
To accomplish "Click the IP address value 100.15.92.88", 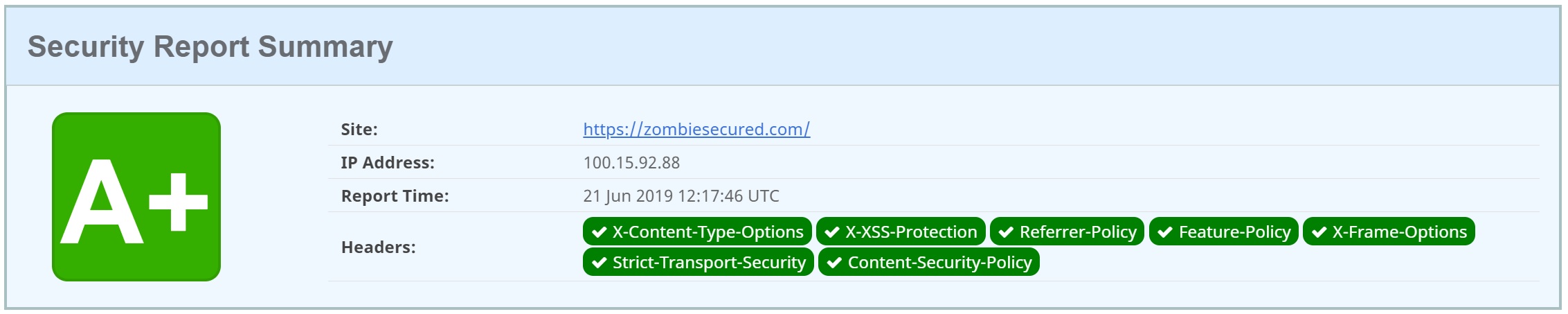I will pyautogui.click(x=631, y=163).
